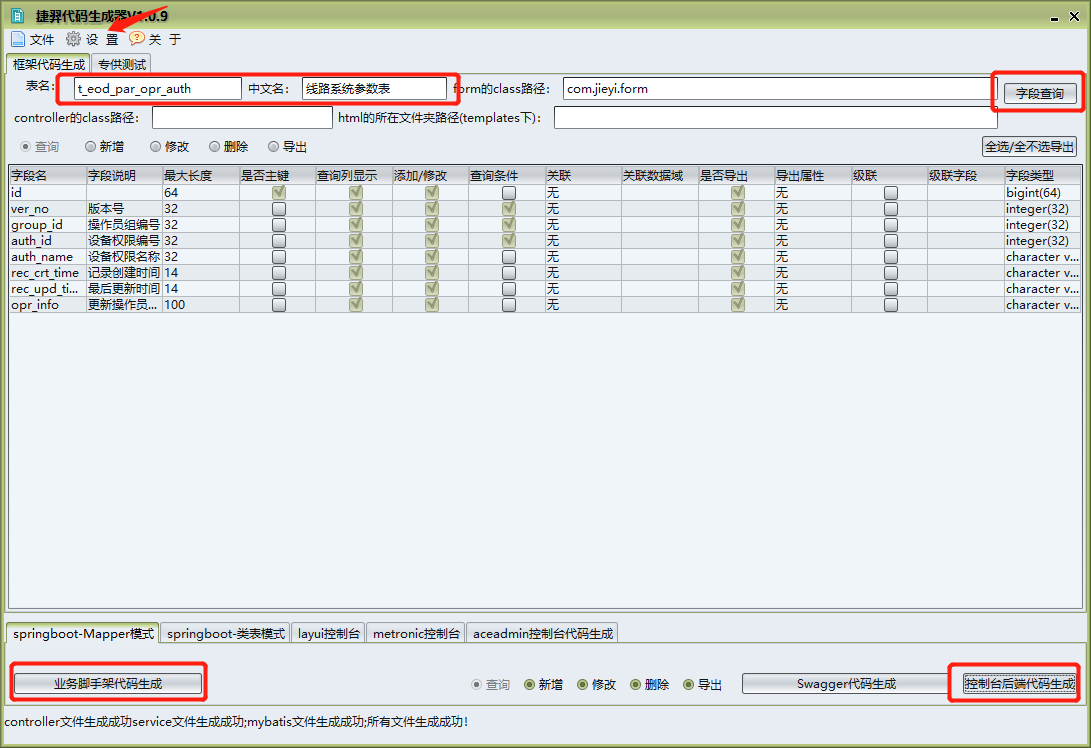Click the 业务脚手架代码生成 button
This screenshot has width=1091, height=748.
[x=108, y=684]
